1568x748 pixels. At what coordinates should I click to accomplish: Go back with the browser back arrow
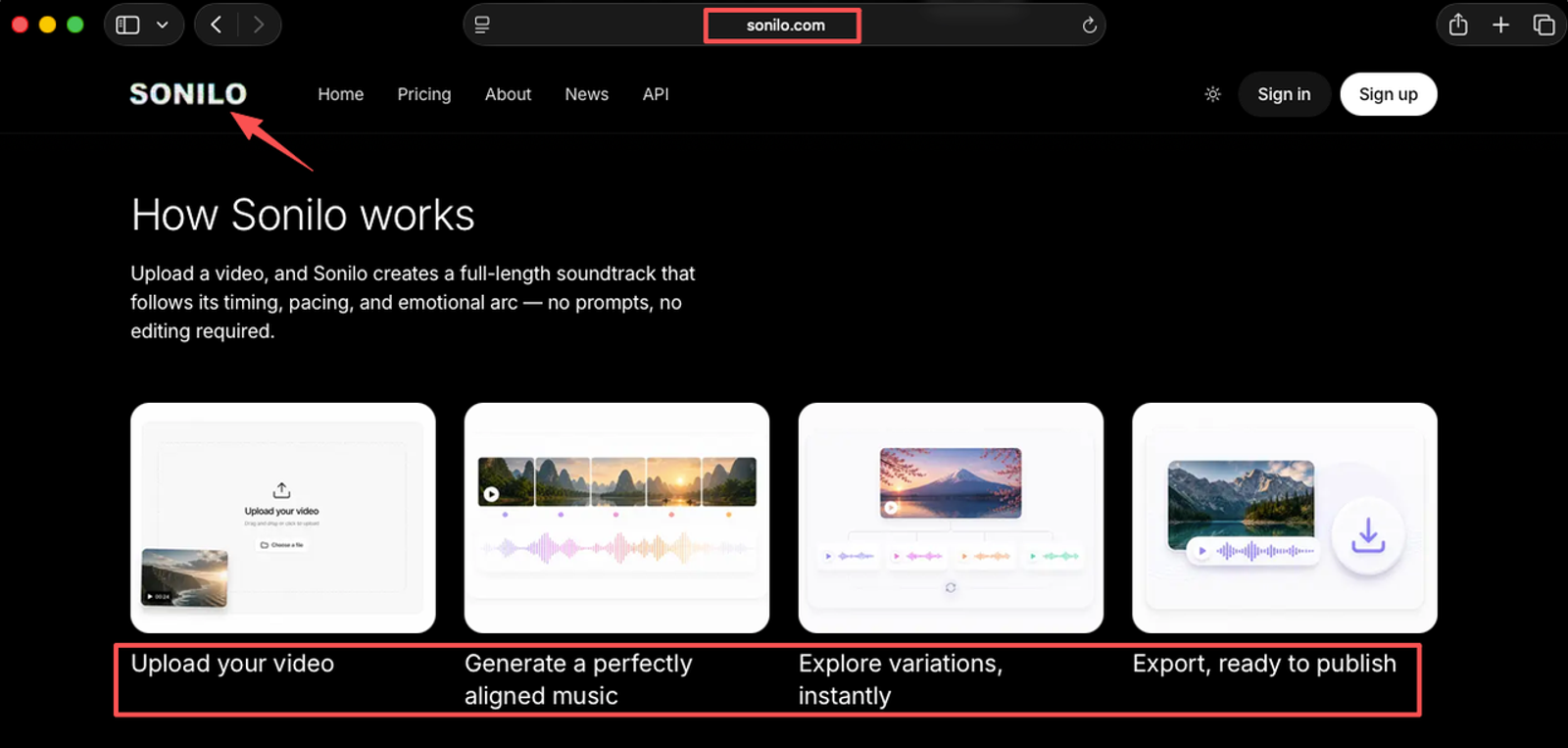tap(216, 25)
